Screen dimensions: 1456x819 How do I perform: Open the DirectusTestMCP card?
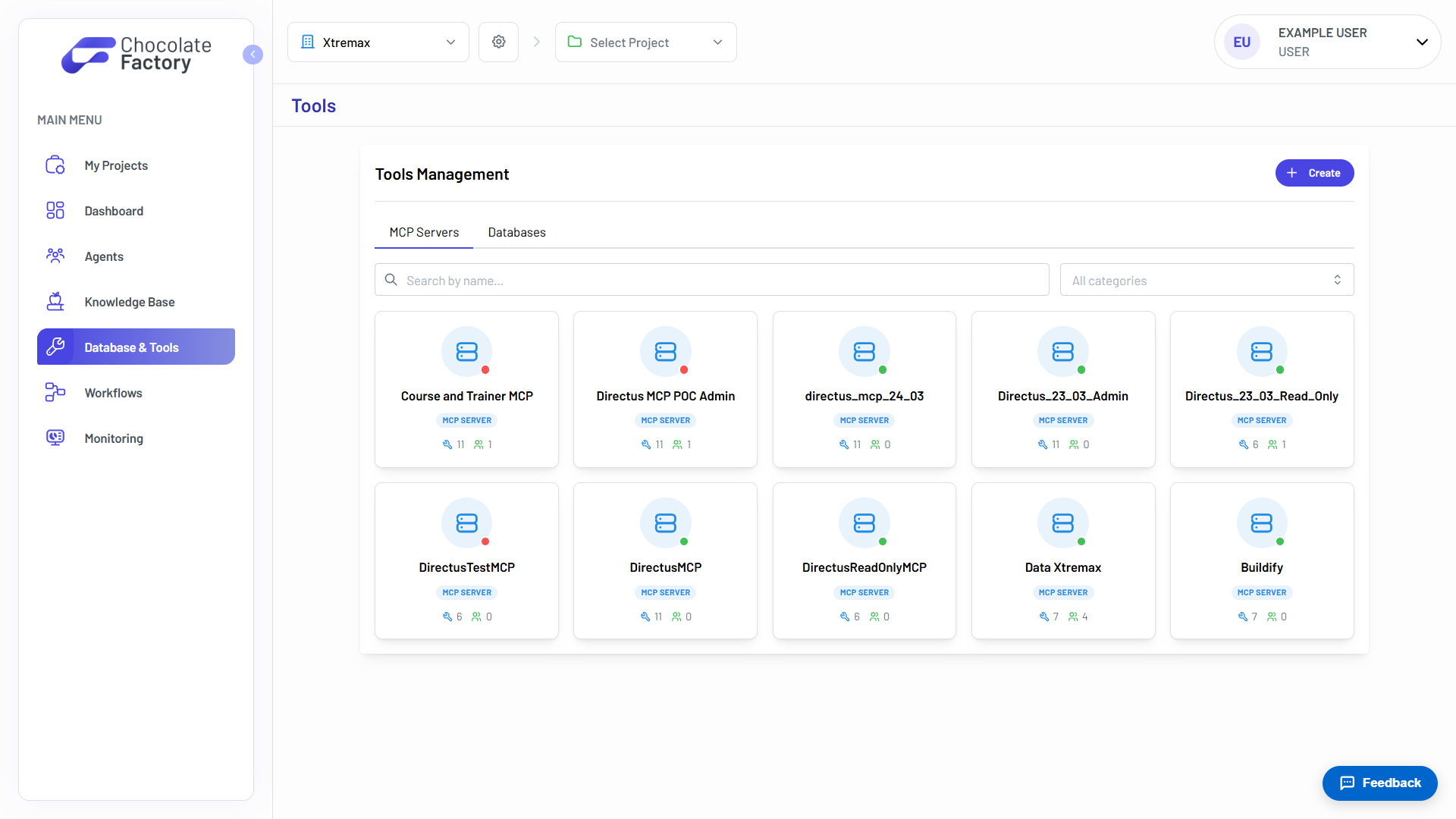point(467,560)
